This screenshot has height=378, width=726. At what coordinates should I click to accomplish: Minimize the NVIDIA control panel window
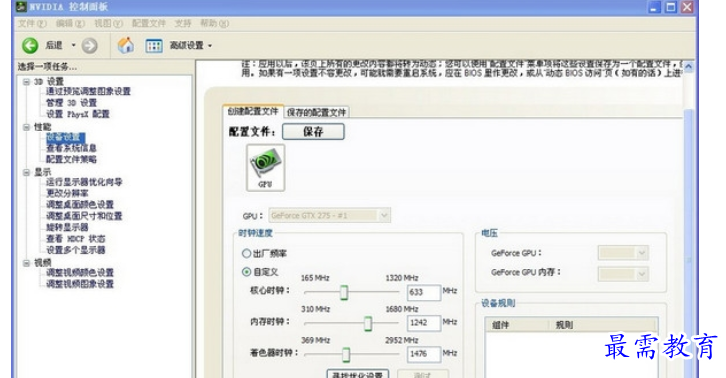(x=654, y=7)
